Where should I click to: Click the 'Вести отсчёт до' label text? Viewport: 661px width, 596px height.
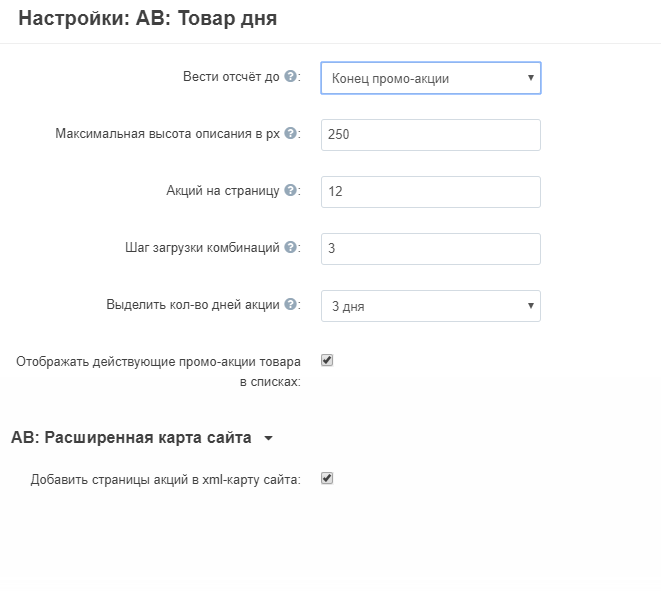(231, 76)
